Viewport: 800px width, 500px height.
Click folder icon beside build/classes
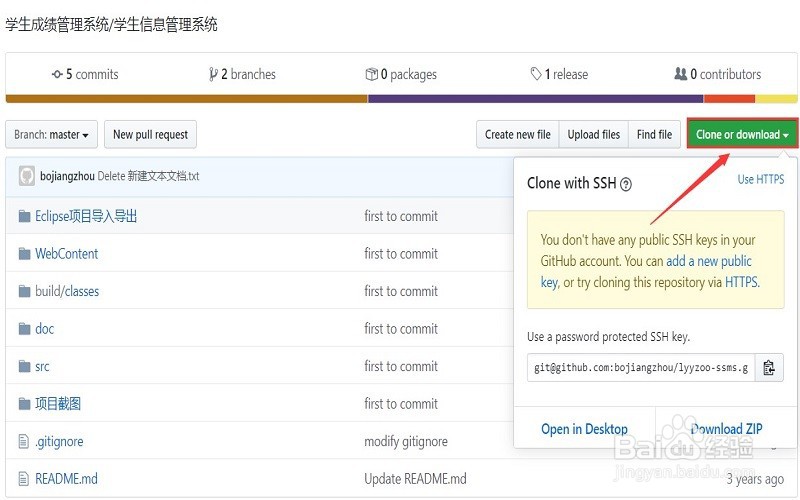coord(24,291)
